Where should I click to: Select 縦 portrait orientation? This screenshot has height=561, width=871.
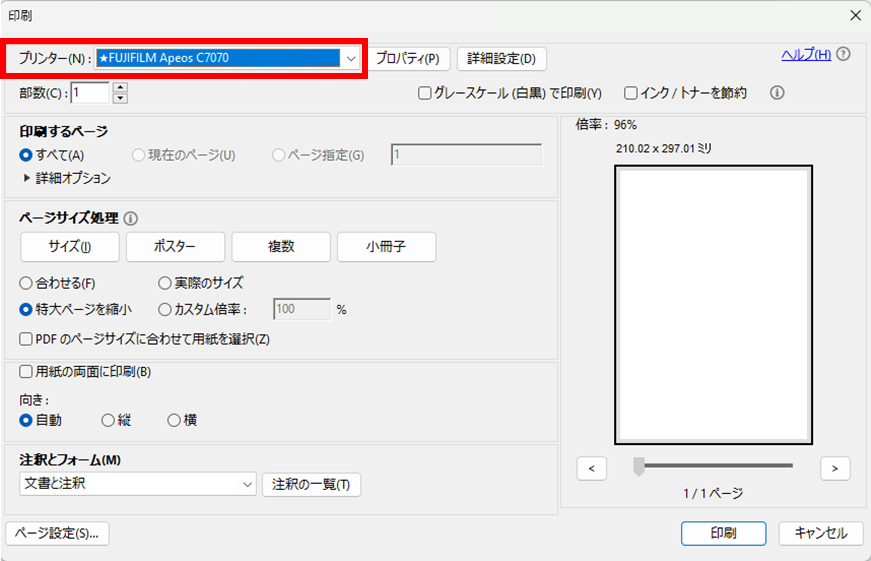pos(108,420)
